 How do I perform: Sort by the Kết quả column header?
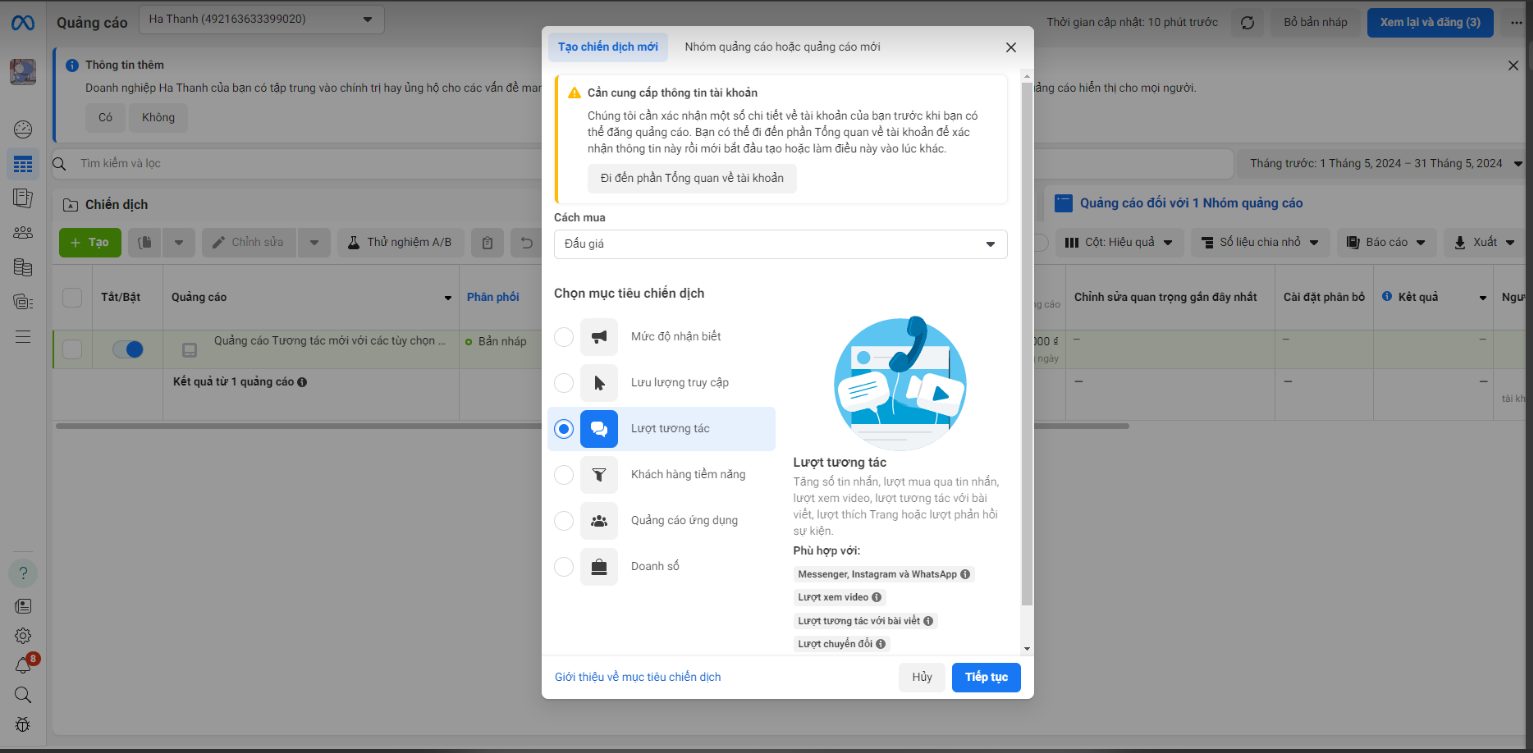[1434, 298]
